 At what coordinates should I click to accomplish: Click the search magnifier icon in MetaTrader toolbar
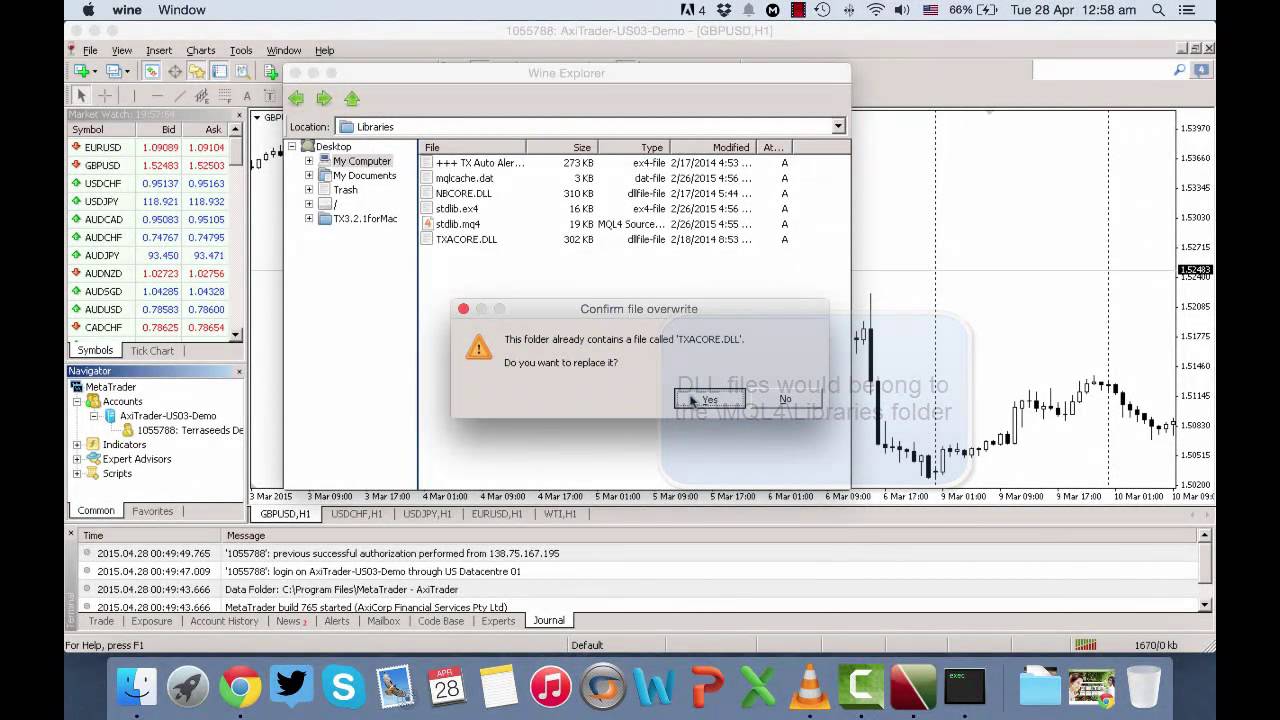coord(1180,70)
